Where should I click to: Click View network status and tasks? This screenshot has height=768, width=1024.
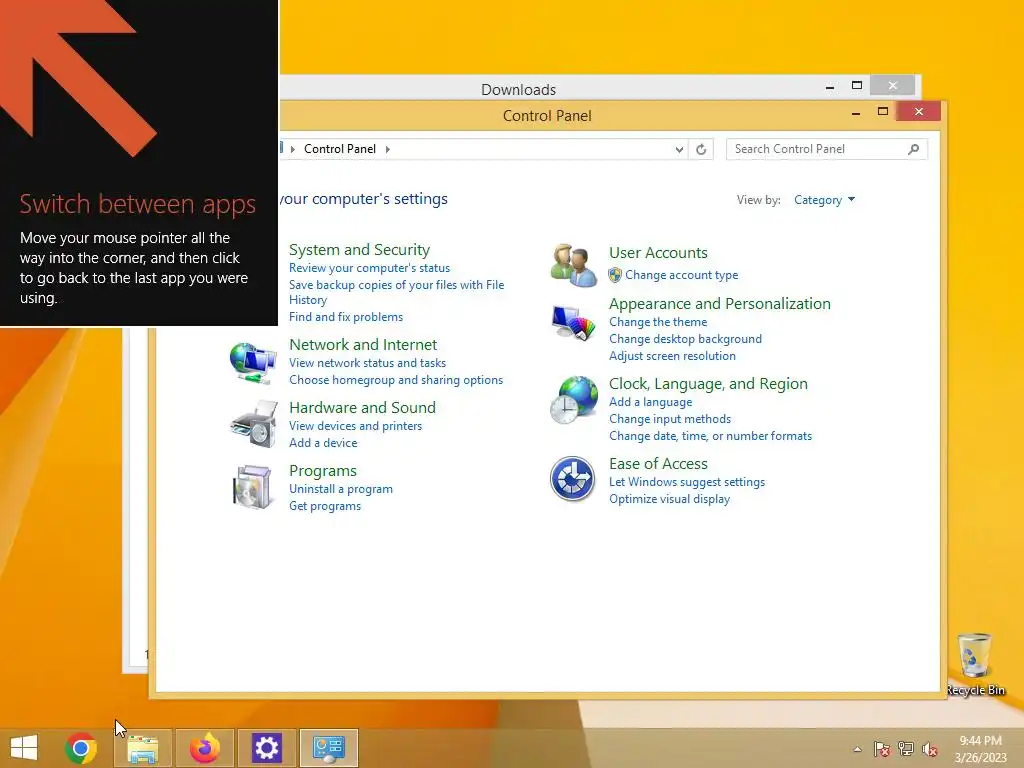[367, 363]
